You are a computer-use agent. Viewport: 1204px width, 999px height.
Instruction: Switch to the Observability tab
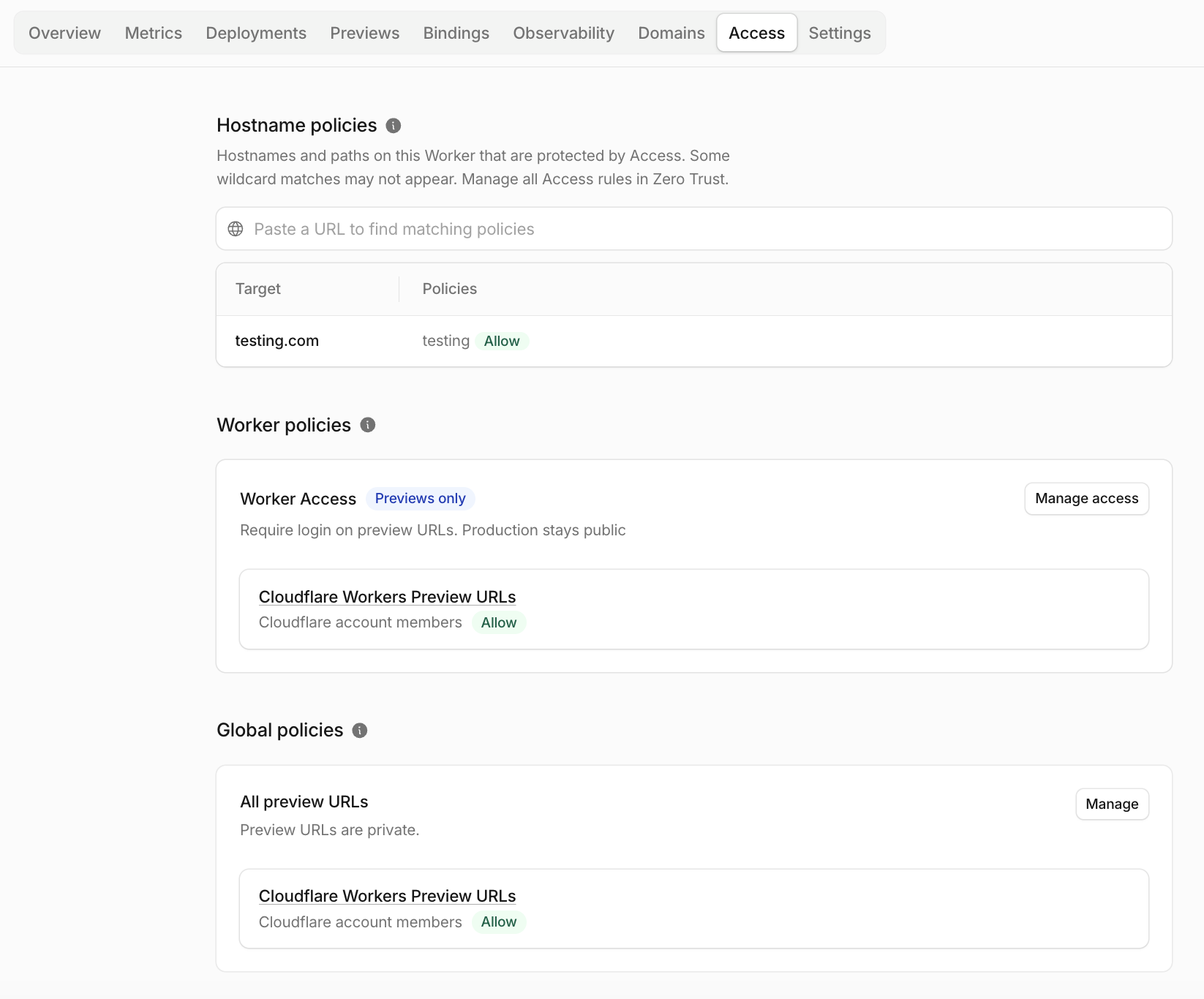[x=564, y=33]
